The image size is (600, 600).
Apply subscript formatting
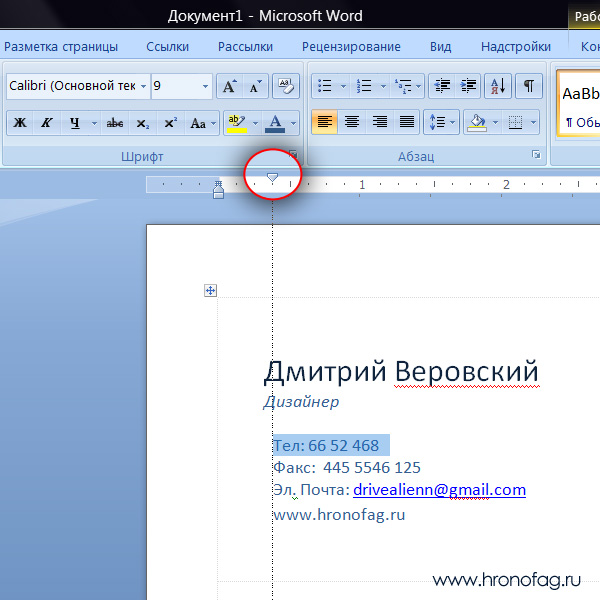point(143,123)
